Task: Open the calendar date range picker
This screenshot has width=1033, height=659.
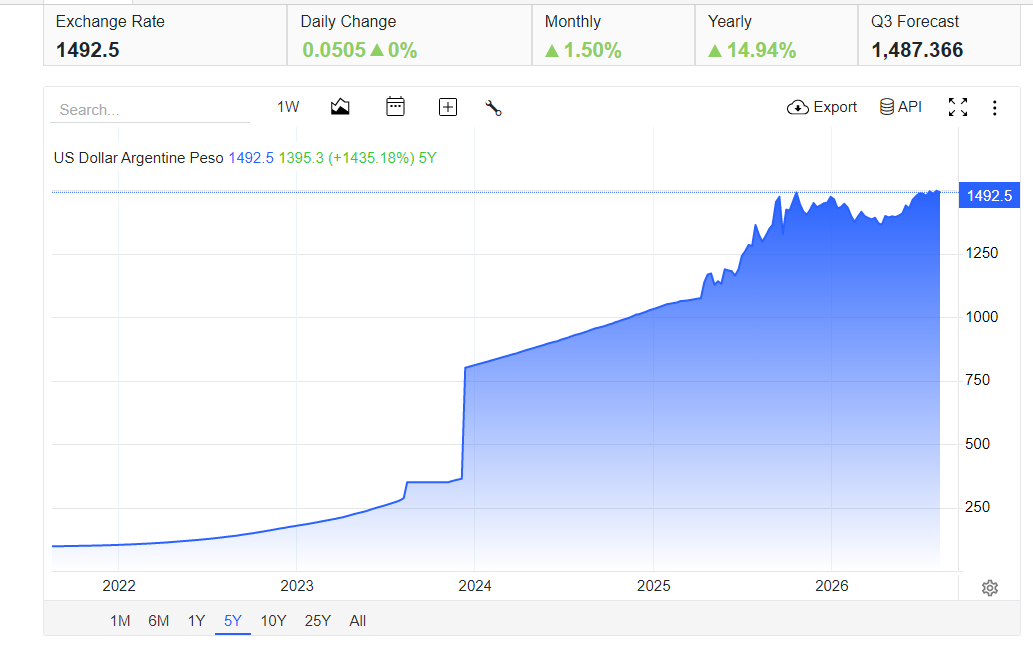Action: [395, 107]
